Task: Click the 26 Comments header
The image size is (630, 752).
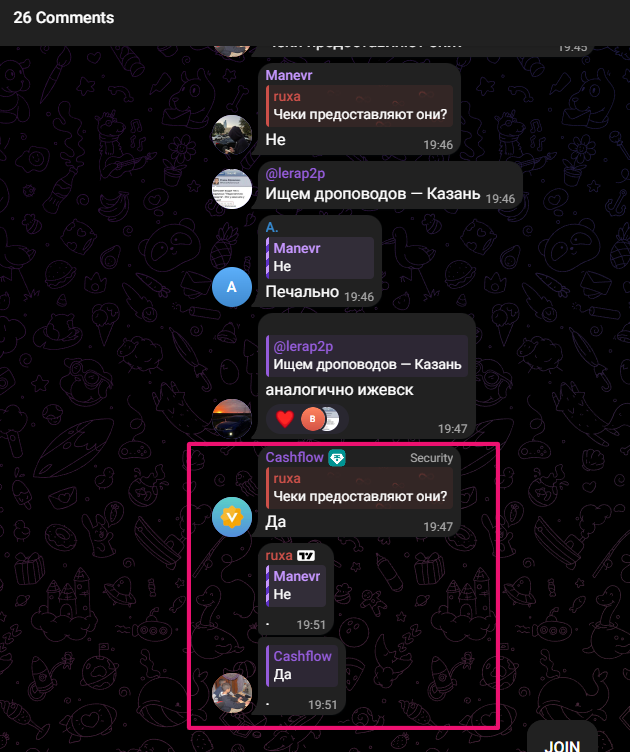Action: 64,18
